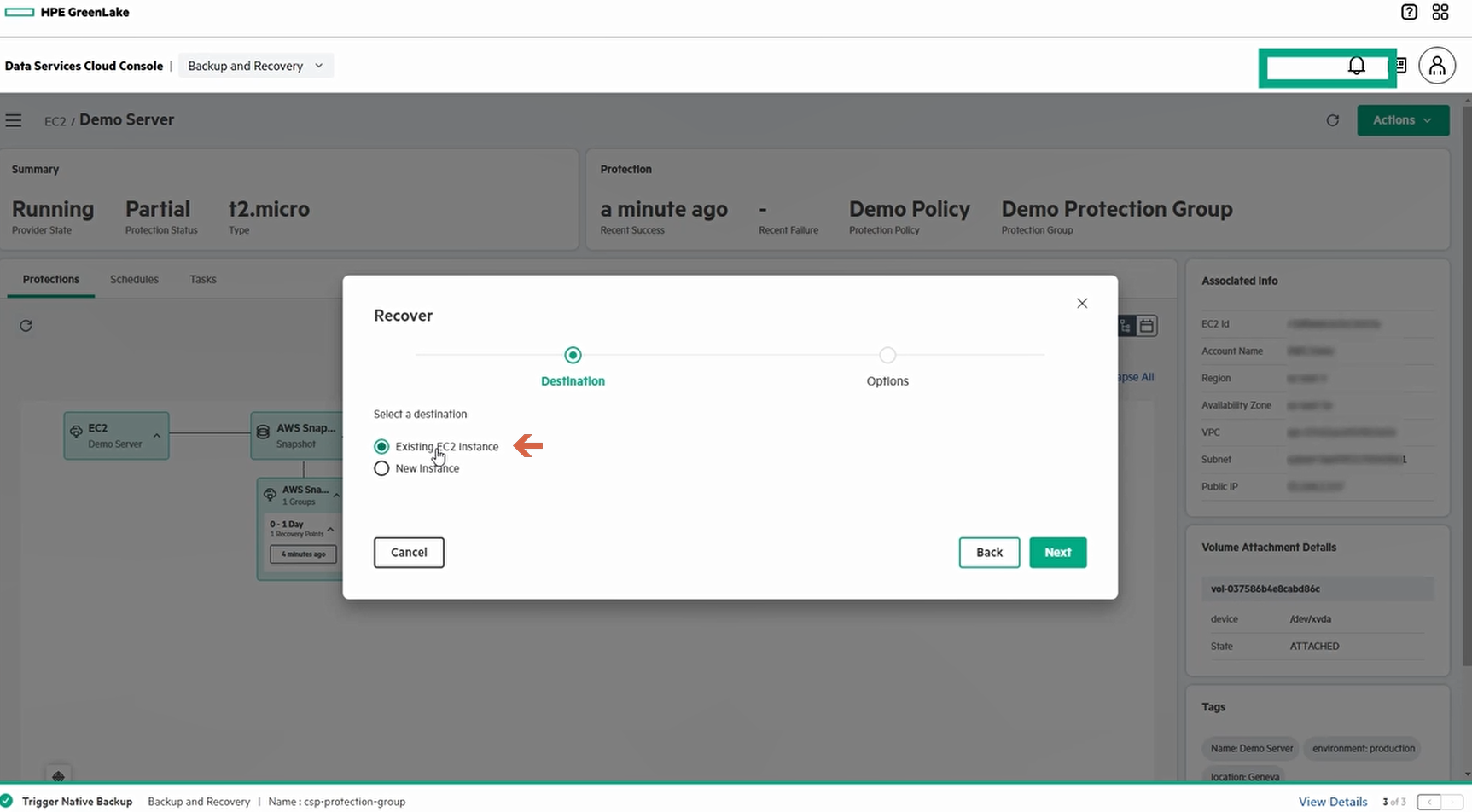Click the Next button
The height and width of the screenshot is (812, 1472).
point(1058,553)
